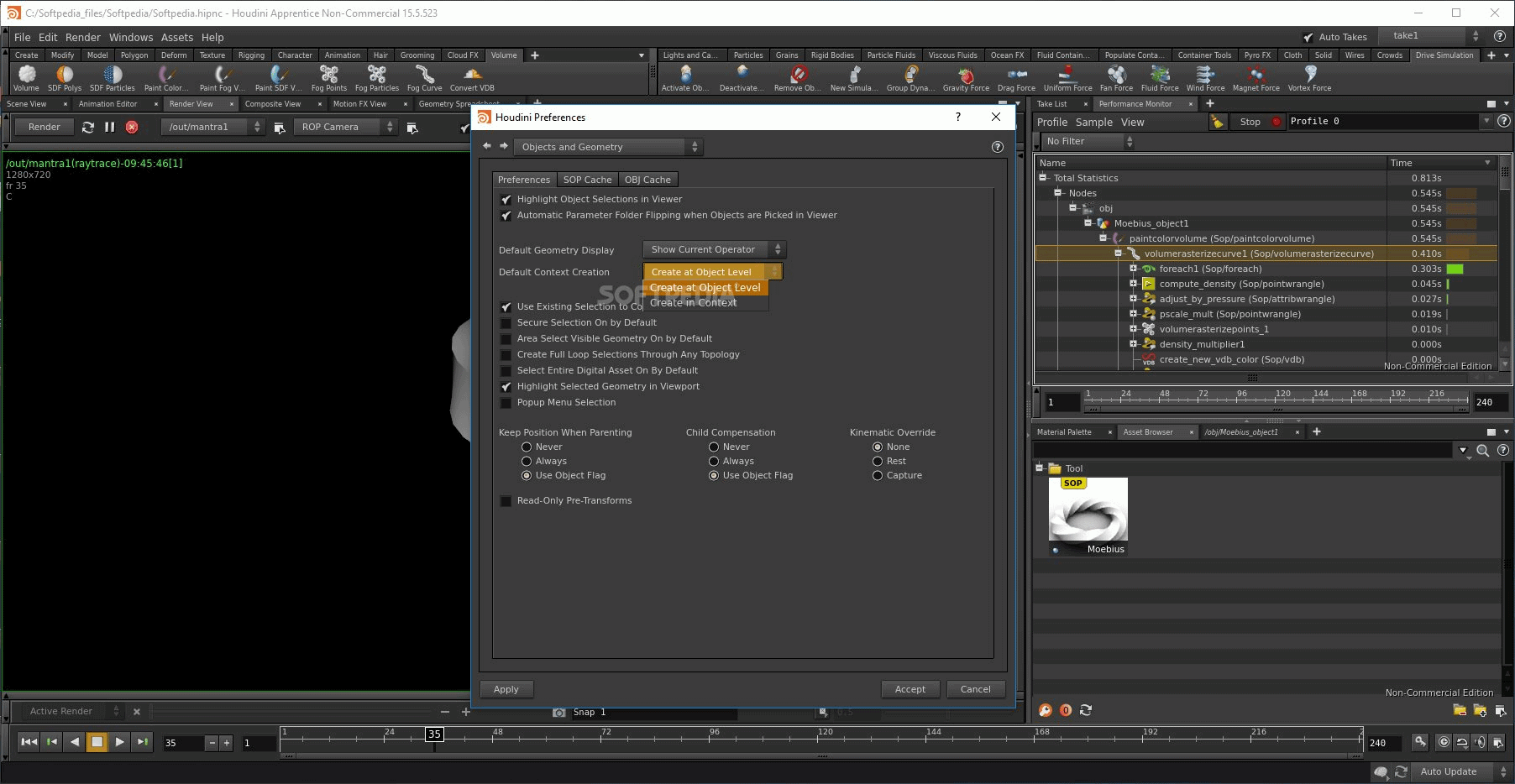Image resolution: width=1515 pixels, height=784 pixels.
Task: Click the Fluid Force tool
Action: (x=1160, y=78)
